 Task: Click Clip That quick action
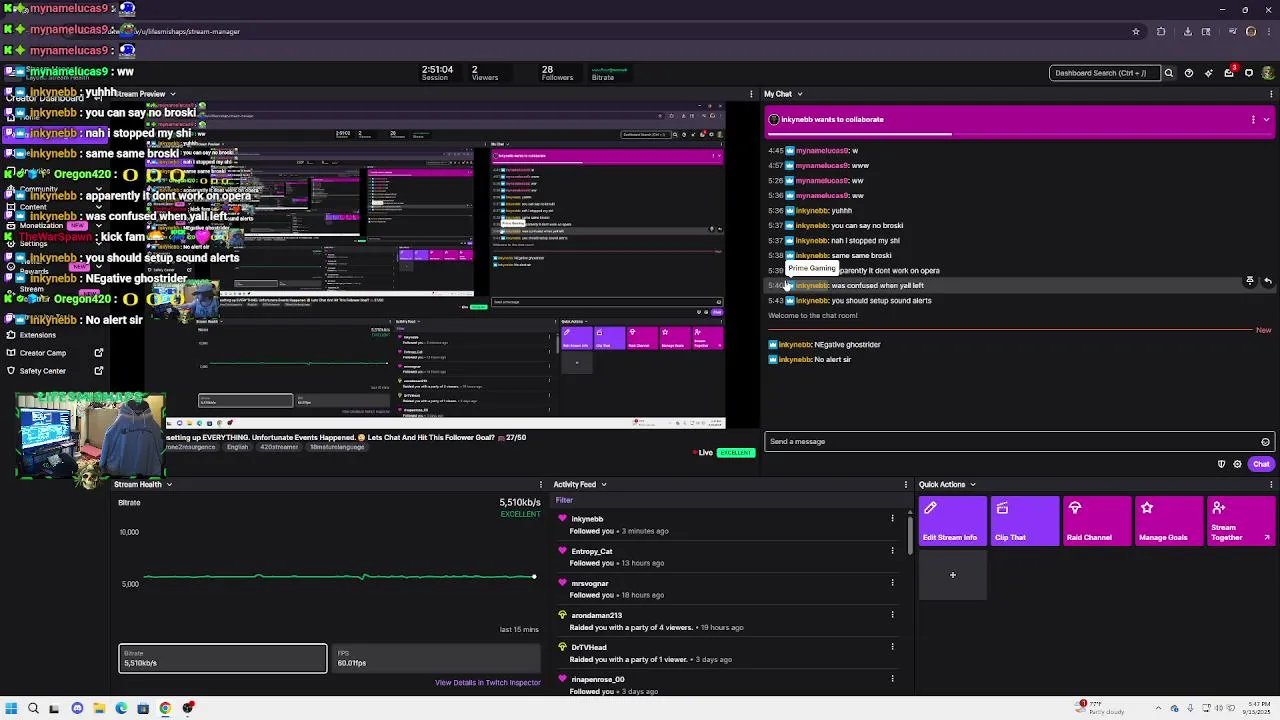pos(1025,521)
